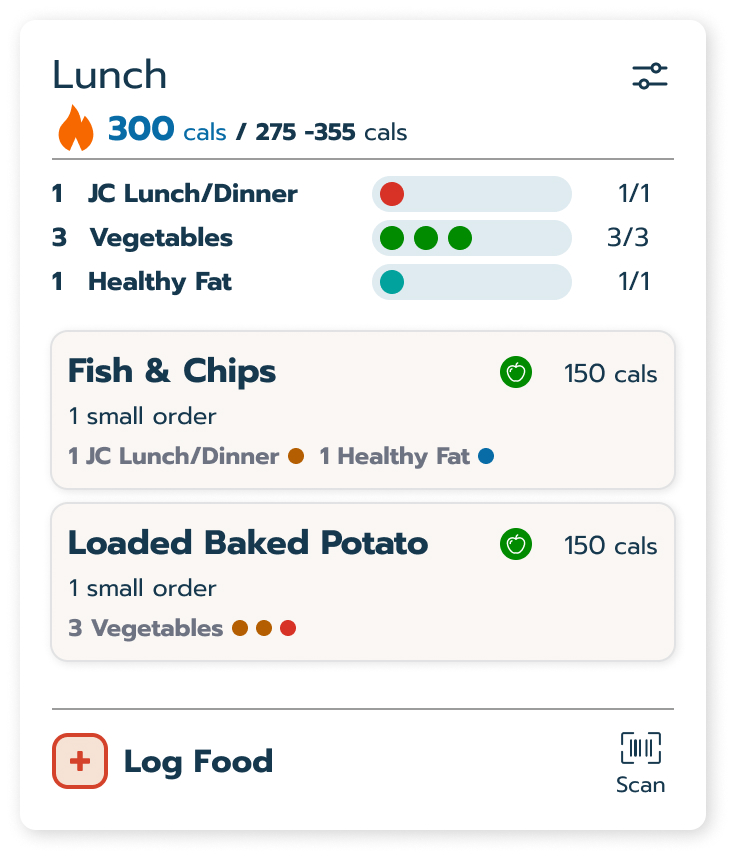This screenshot has height=858, width=734.
Task: Click the Scan text label
Action: pos(640,785)
